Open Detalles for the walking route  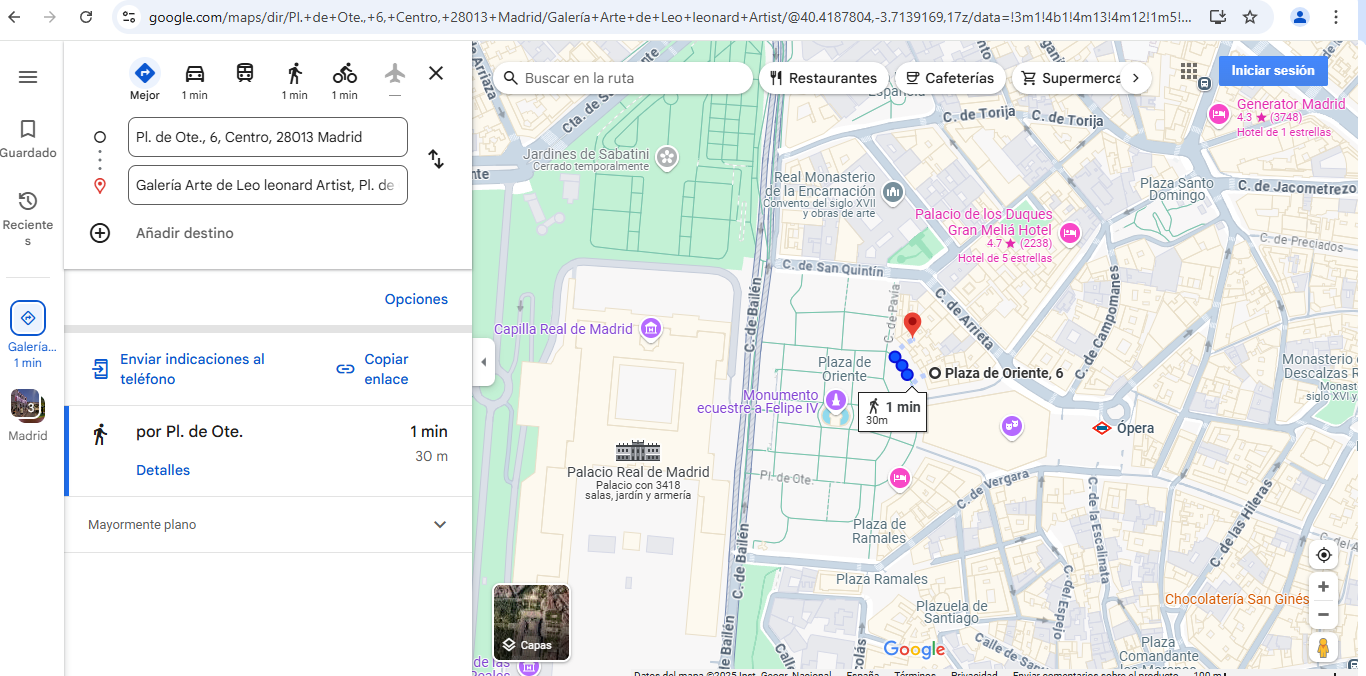click(x=163, y=470)
